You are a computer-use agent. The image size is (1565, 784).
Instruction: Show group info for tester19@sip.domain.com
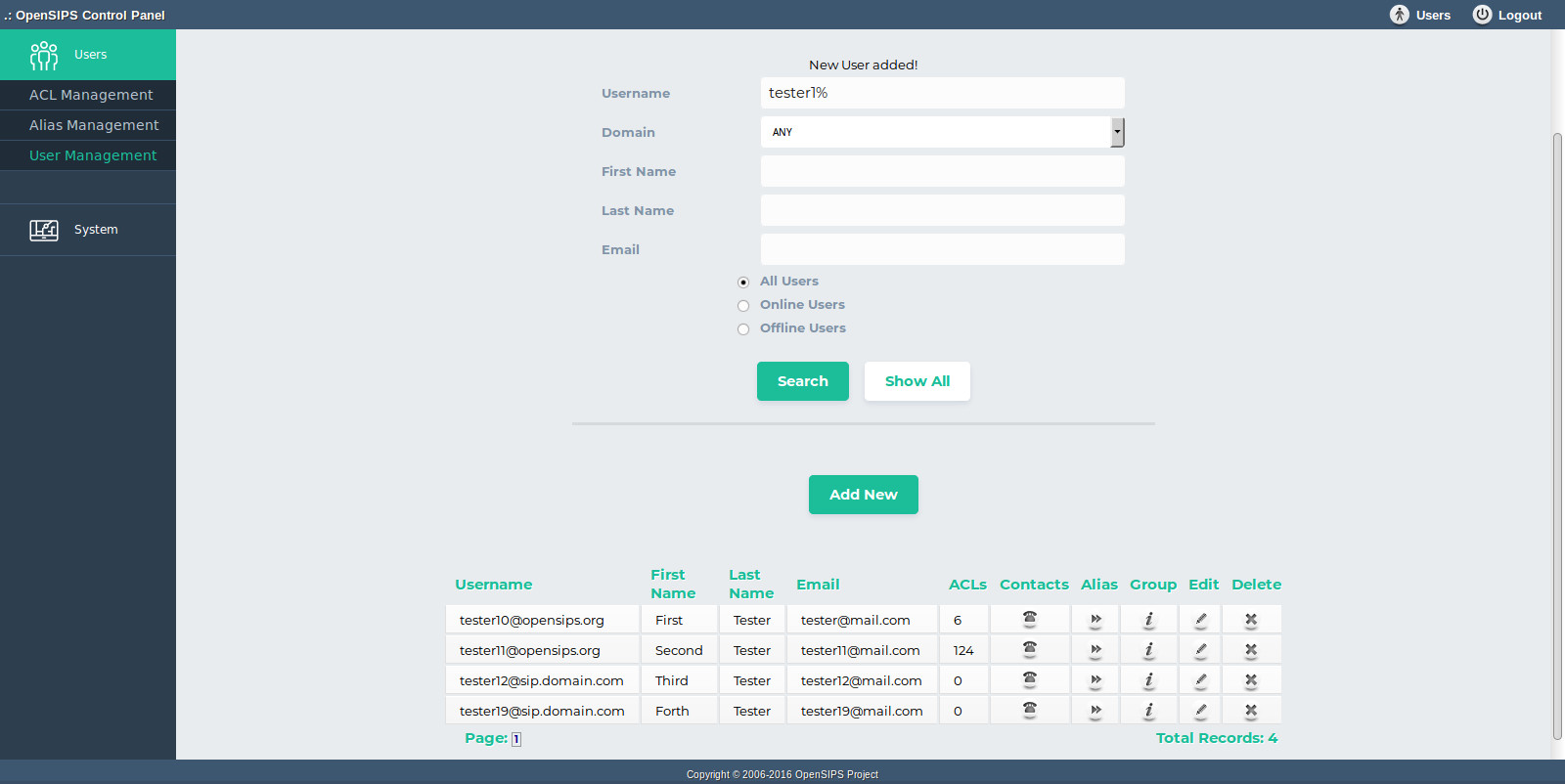tap(1149, 711)
